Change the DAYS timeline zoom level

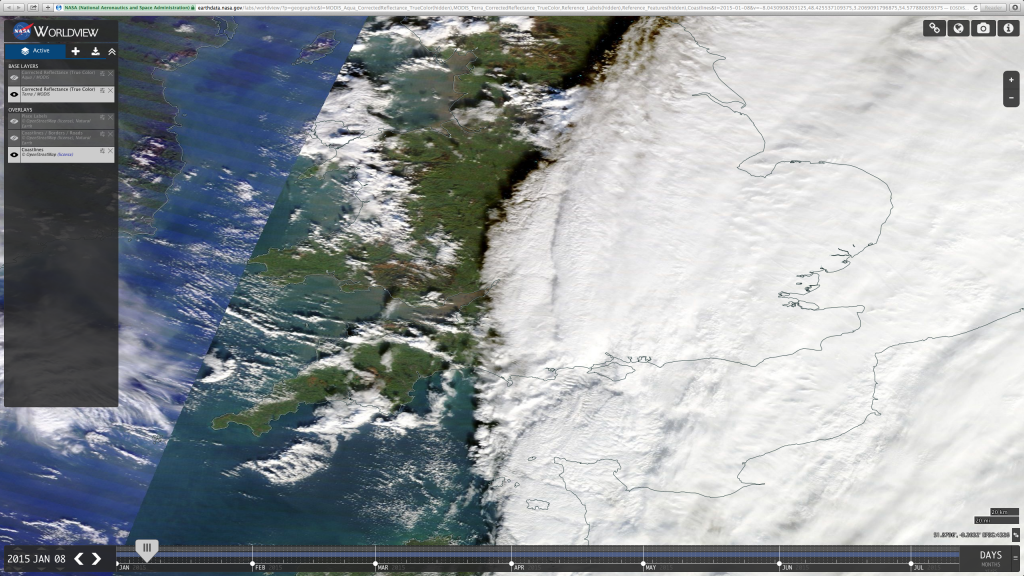point(990,557)
